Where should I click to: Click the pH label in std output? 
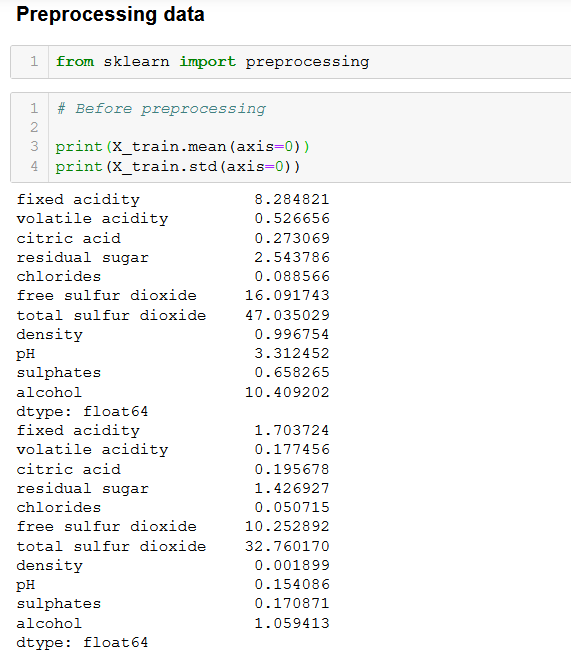(x=26, y=585)
